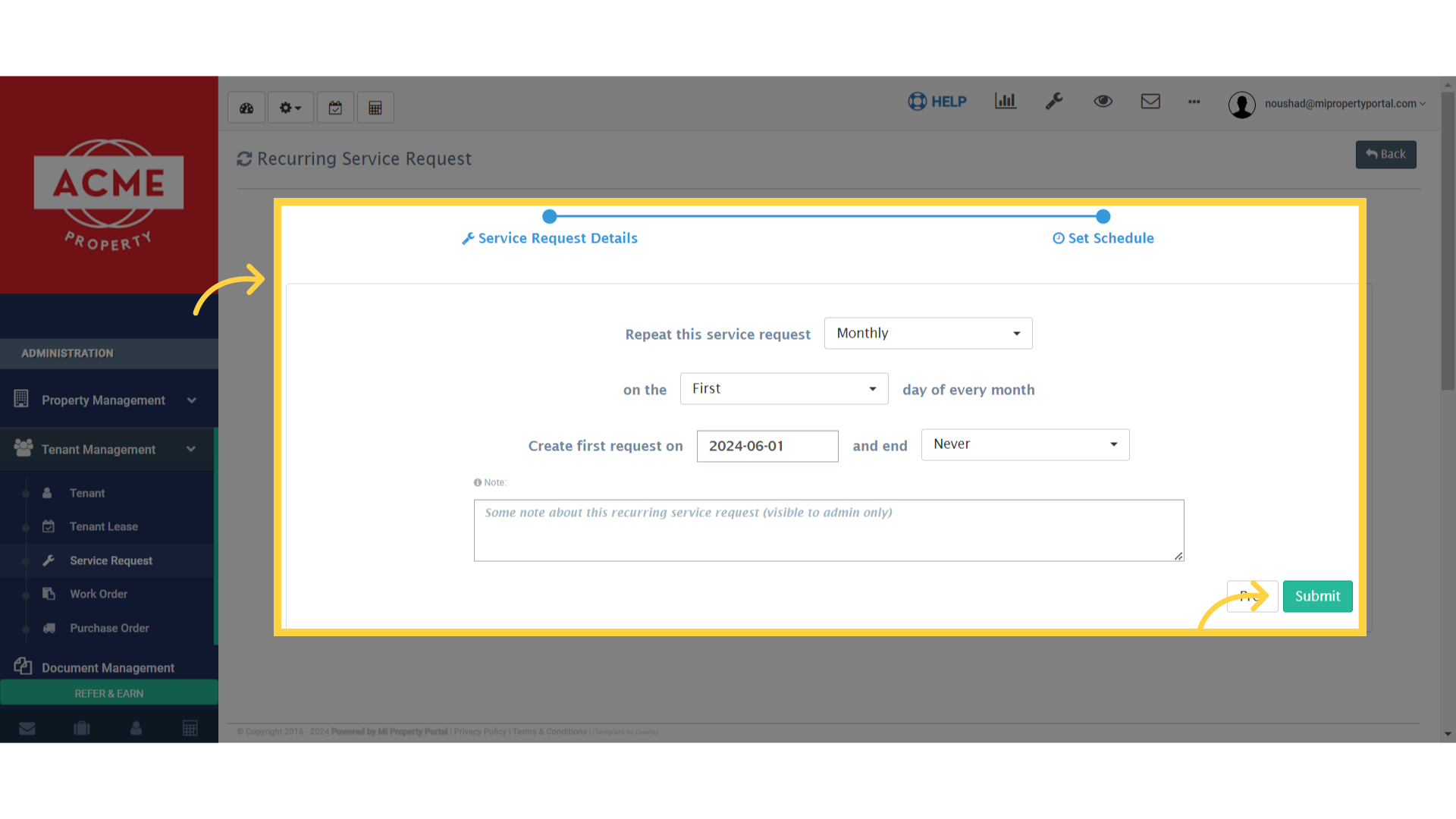
Task: Click the eye icon in header
Action: pos(1103,101)
